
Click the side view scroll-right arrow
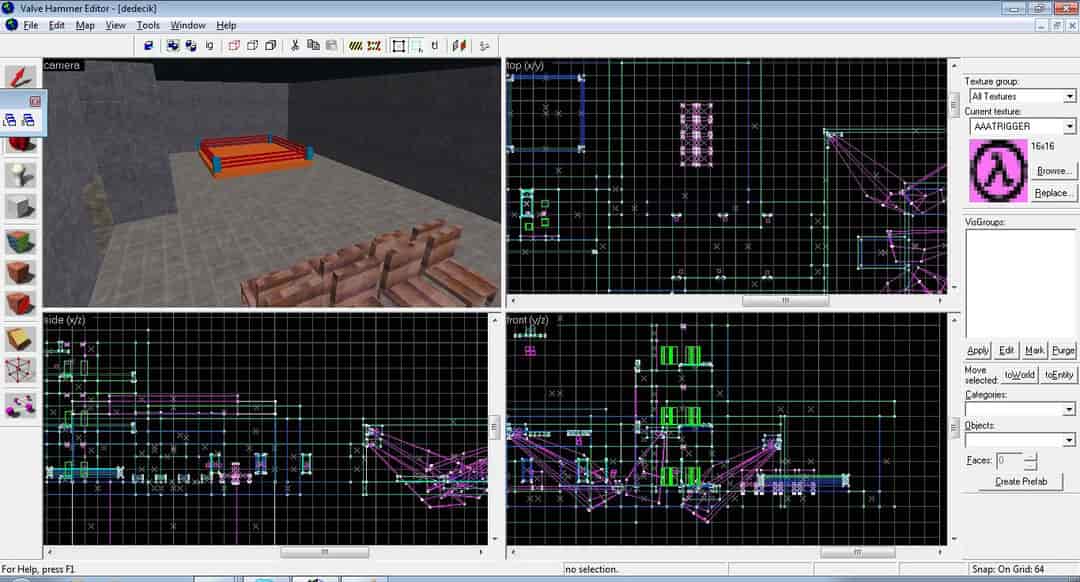click(480, 552)
